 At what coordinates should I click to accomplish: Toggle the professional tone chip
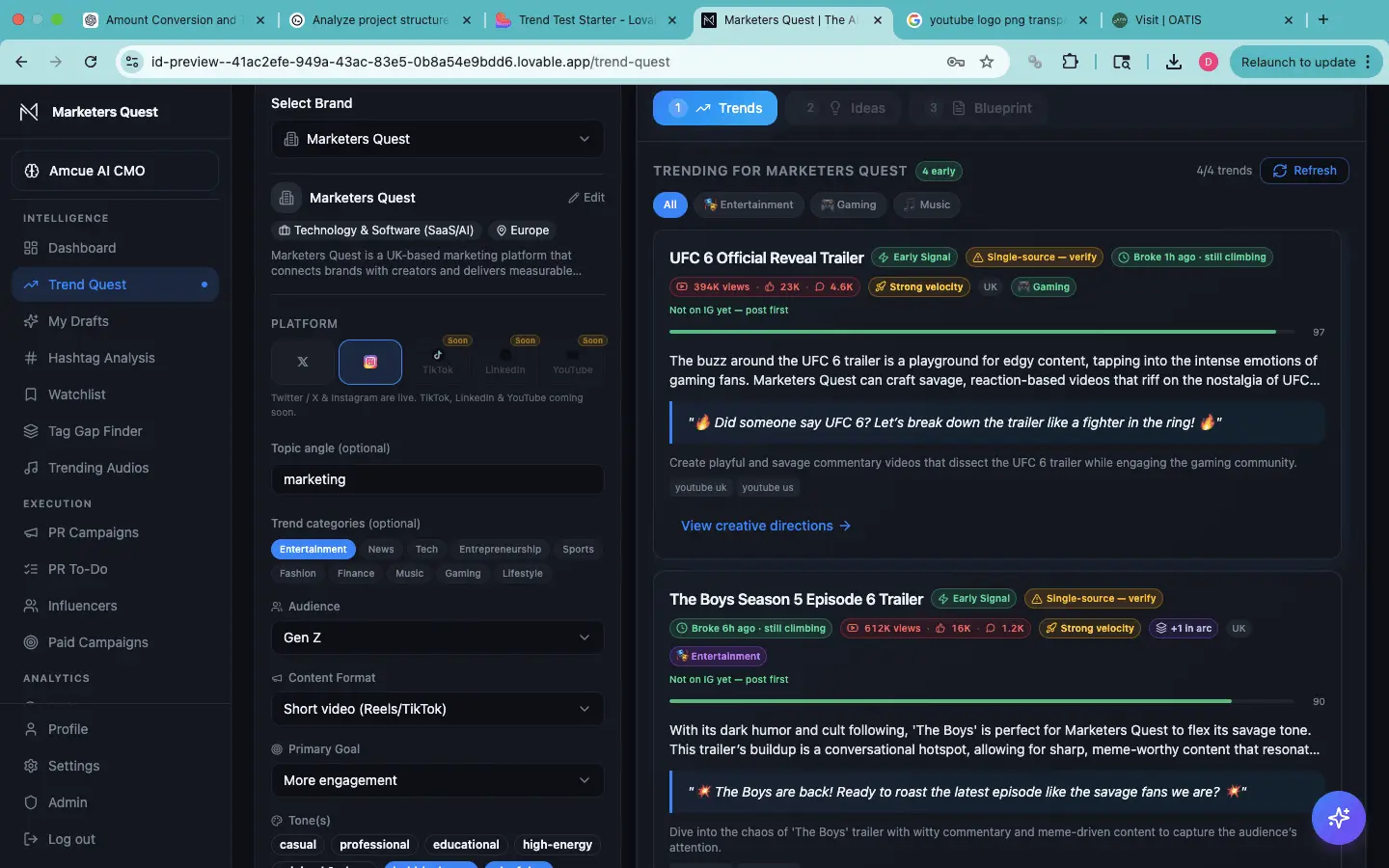374,845
